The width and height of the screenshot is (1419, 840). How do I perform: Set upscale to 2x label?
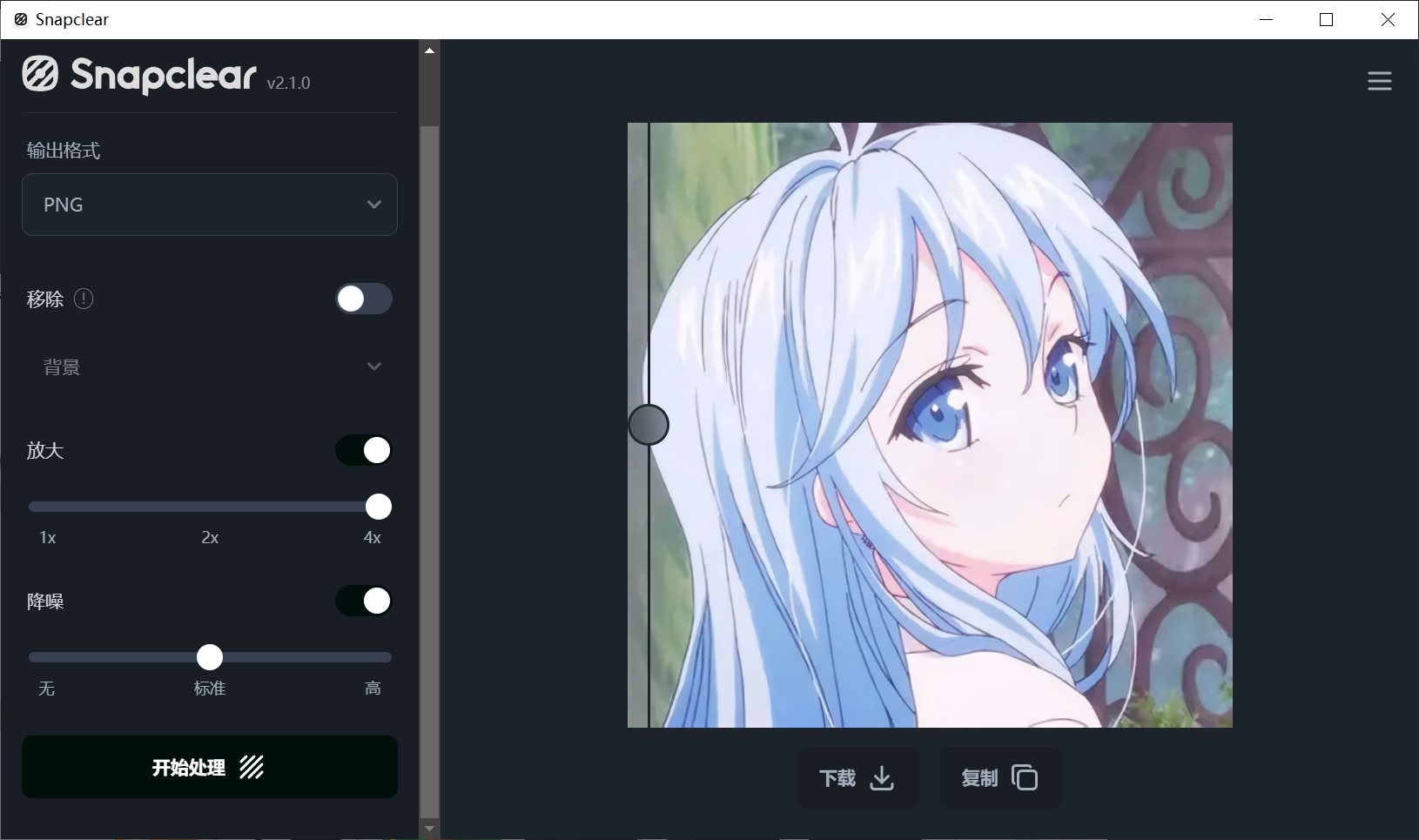tap(210, 538)
